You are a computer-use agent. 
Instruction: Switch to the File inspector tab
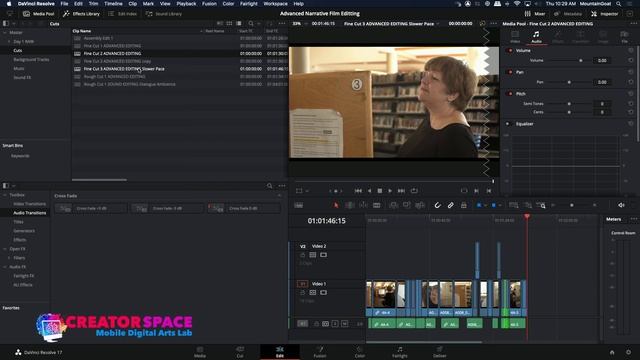[x=624, y=37]
